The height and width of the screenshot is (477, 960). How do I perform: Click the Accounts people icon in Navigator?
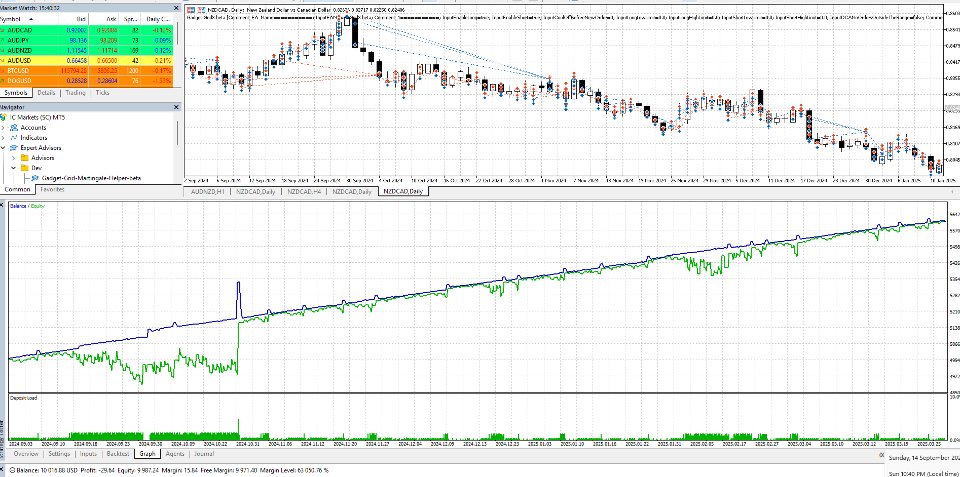coord(14,127)
